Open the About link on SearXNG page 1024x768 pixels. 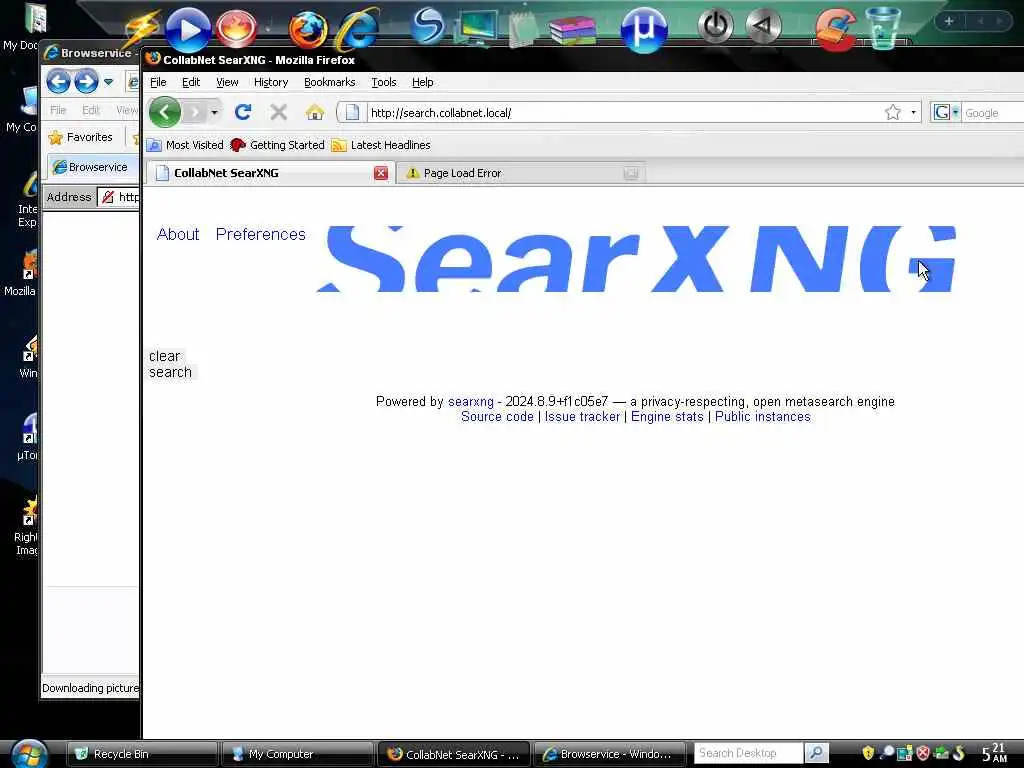(178, 234)
